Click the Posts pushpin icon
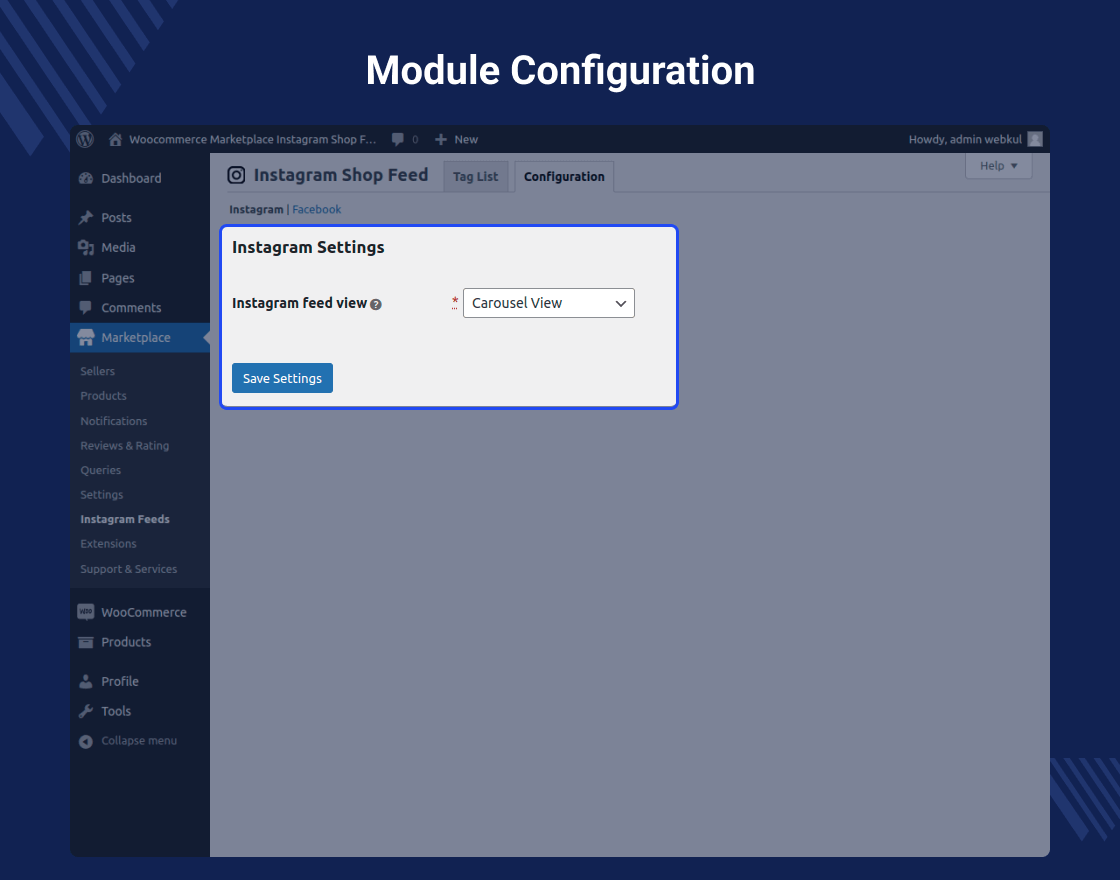 pos(86,218)
